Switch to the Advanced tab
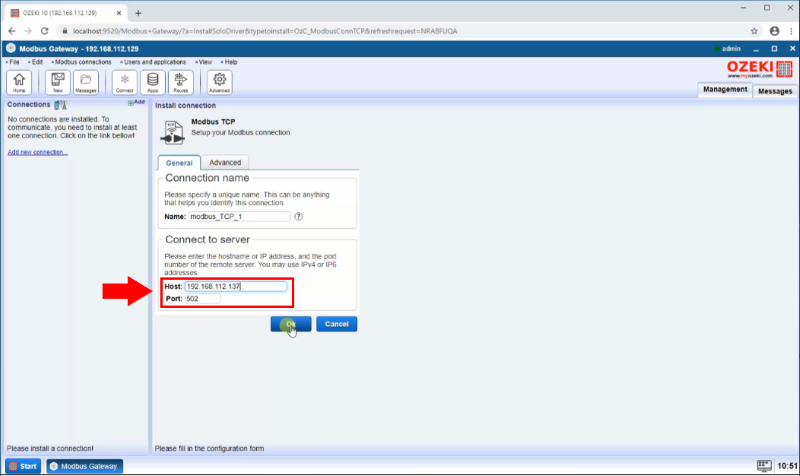Image resolution: width=800 pixels, height=476 pixels. pos(225,162)
